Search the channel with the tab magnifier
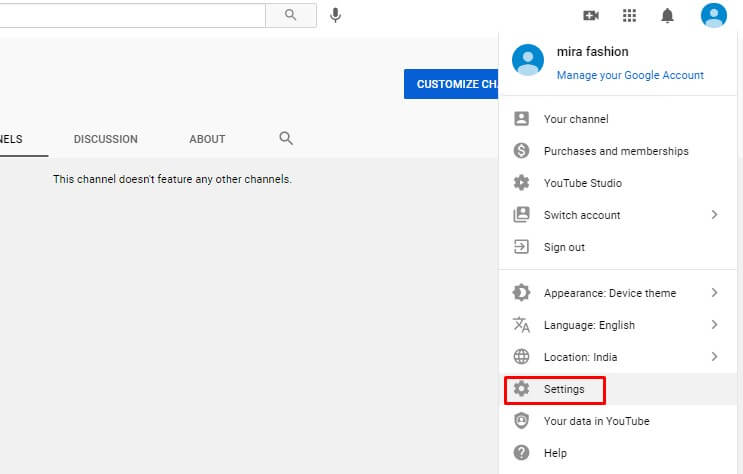Image resolution: width=743 pixels, height=474 pixels. 286,138
